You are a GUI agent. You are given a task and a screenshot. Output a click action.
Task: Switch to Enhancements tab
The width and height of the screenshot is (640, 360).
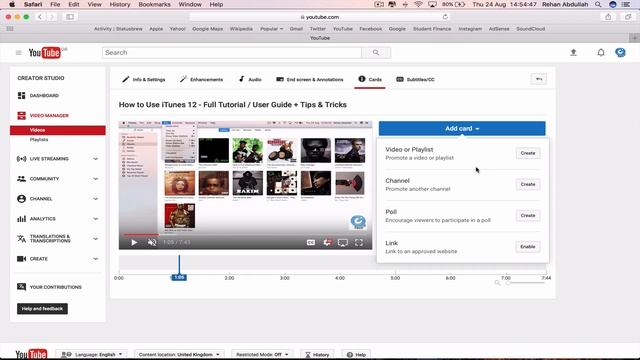[202, 79]
